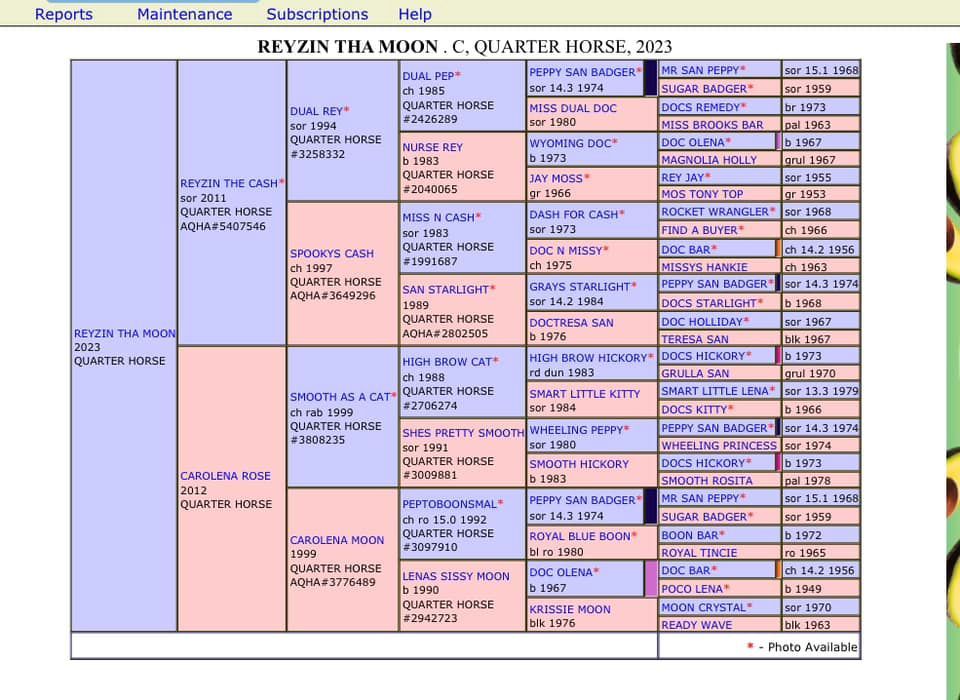
Task: Open the Help menu
Action: [x=414, y=14]
